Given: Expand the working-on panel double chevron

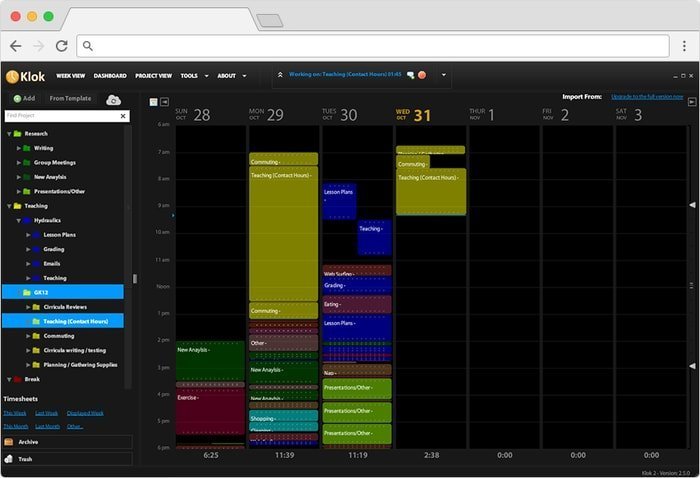Looking at the screenshot, I should pos(280,75).
